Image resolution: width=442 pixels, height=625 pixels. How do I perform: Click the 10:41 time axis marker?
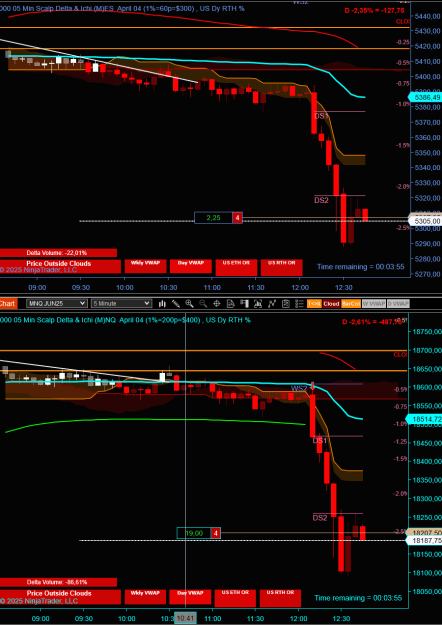click(x=185, y=618)
